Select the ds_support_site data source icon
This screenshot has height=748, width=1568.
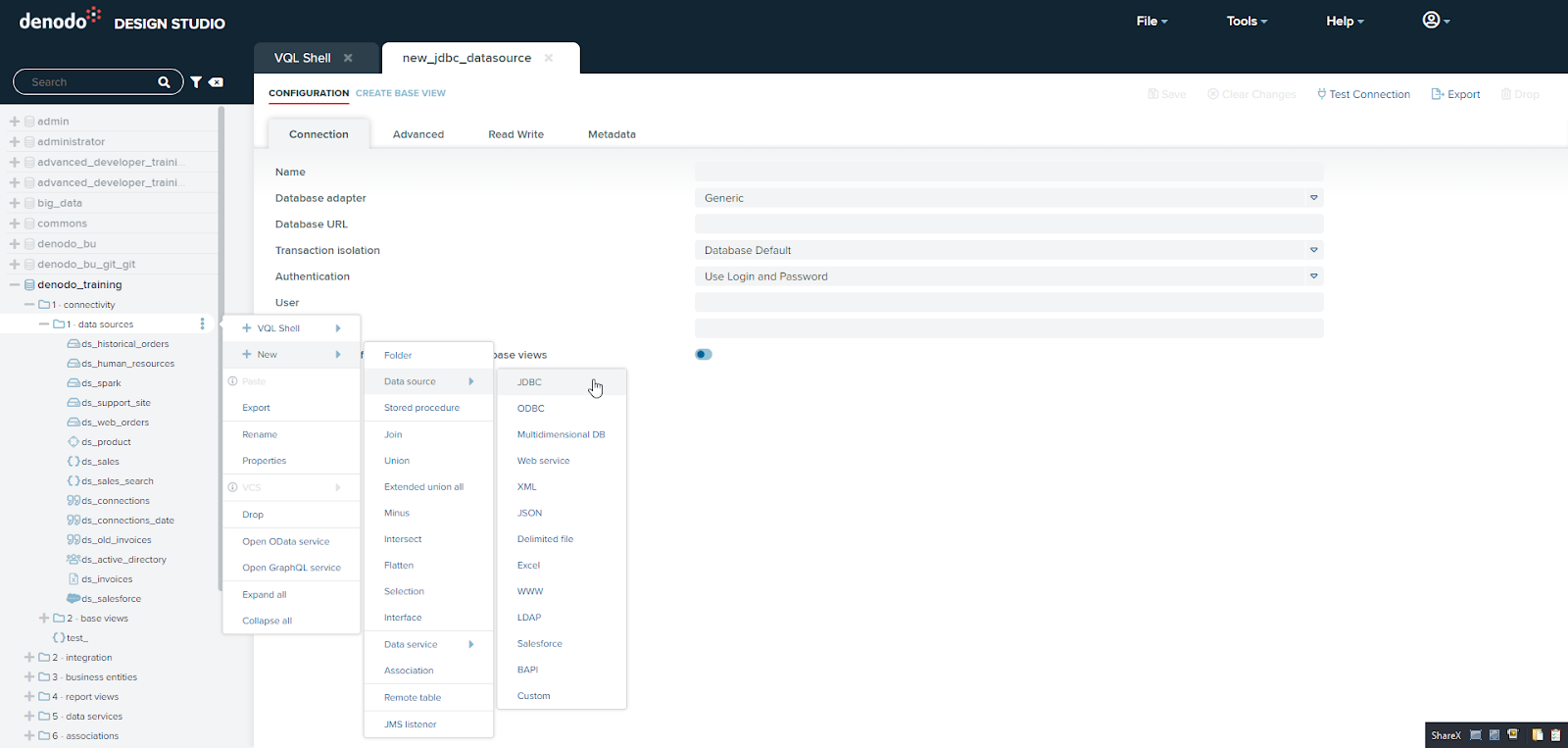click(x=73, y=403)
